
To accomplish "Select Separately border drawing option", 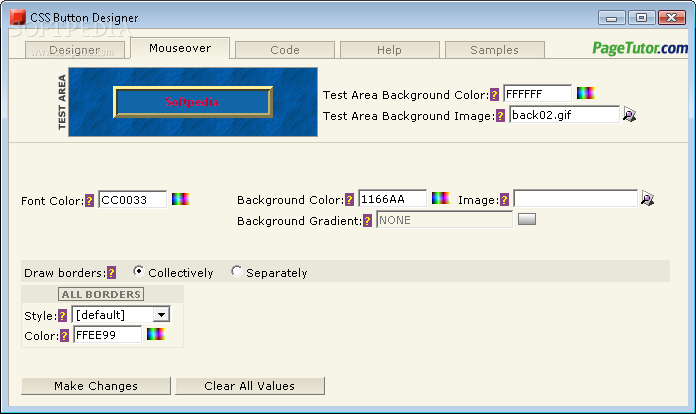I will point(237,271).
